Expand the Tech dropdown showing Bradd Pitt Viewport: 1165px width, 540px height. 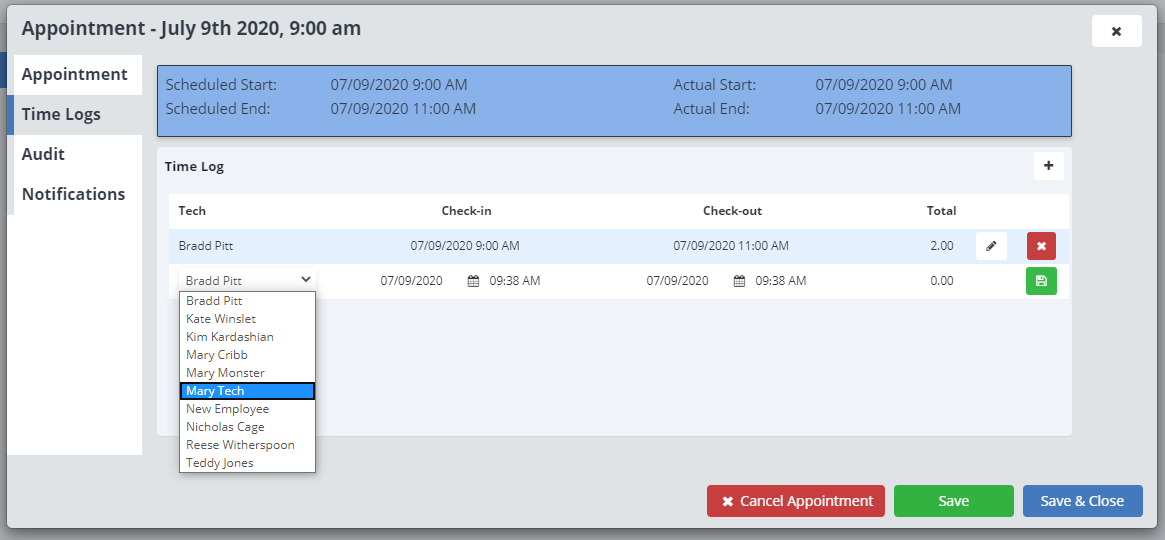(x=248, y=281)
